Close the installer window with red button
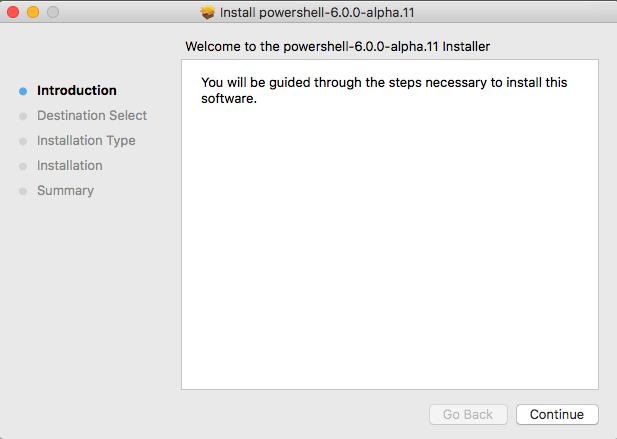Image resolution: width=617 pixels, height=439 pixels. (14, 13)
